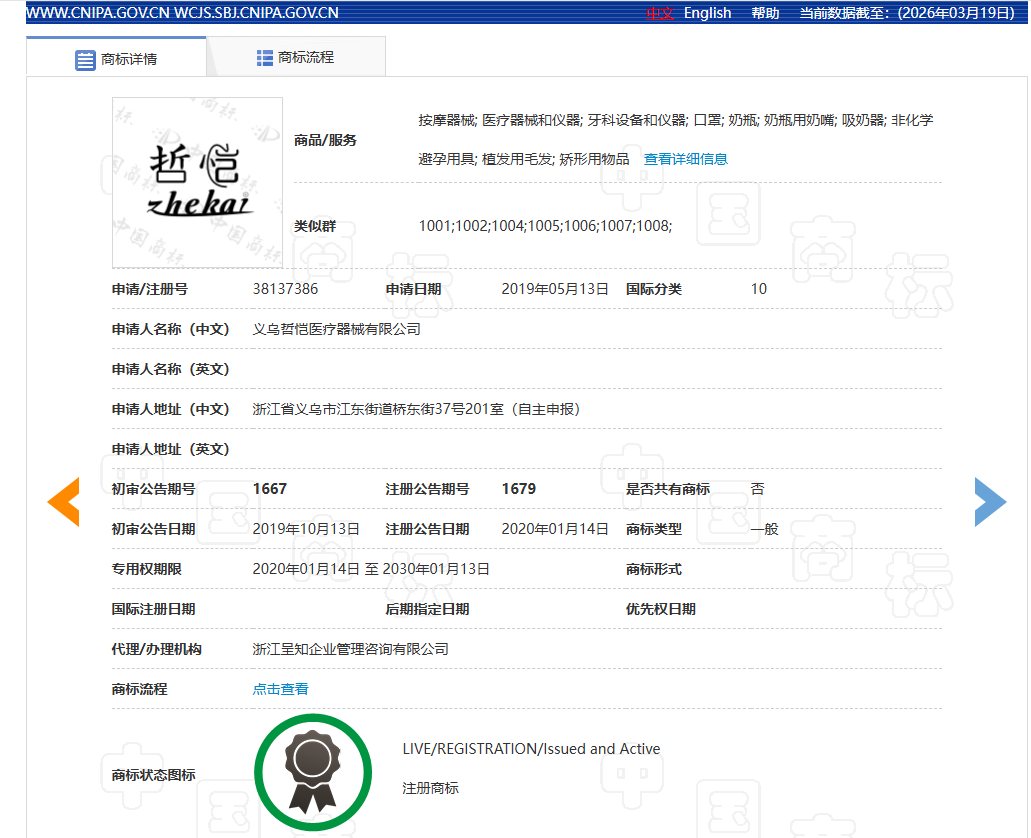This screenshot has height=838, width=1031.
Task: Click the agency 浙江呈知企业管理咨询有限公司
Action: tap(351, 648)
